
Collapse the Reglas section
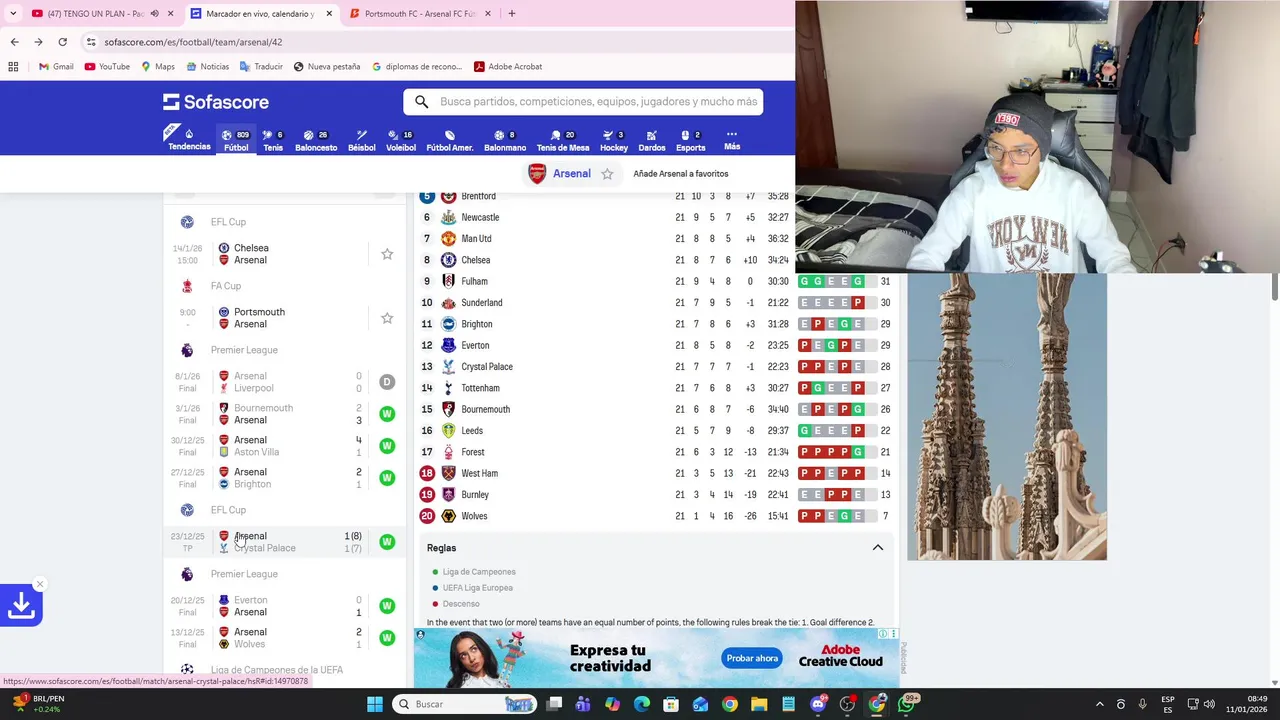pos(878,548)
